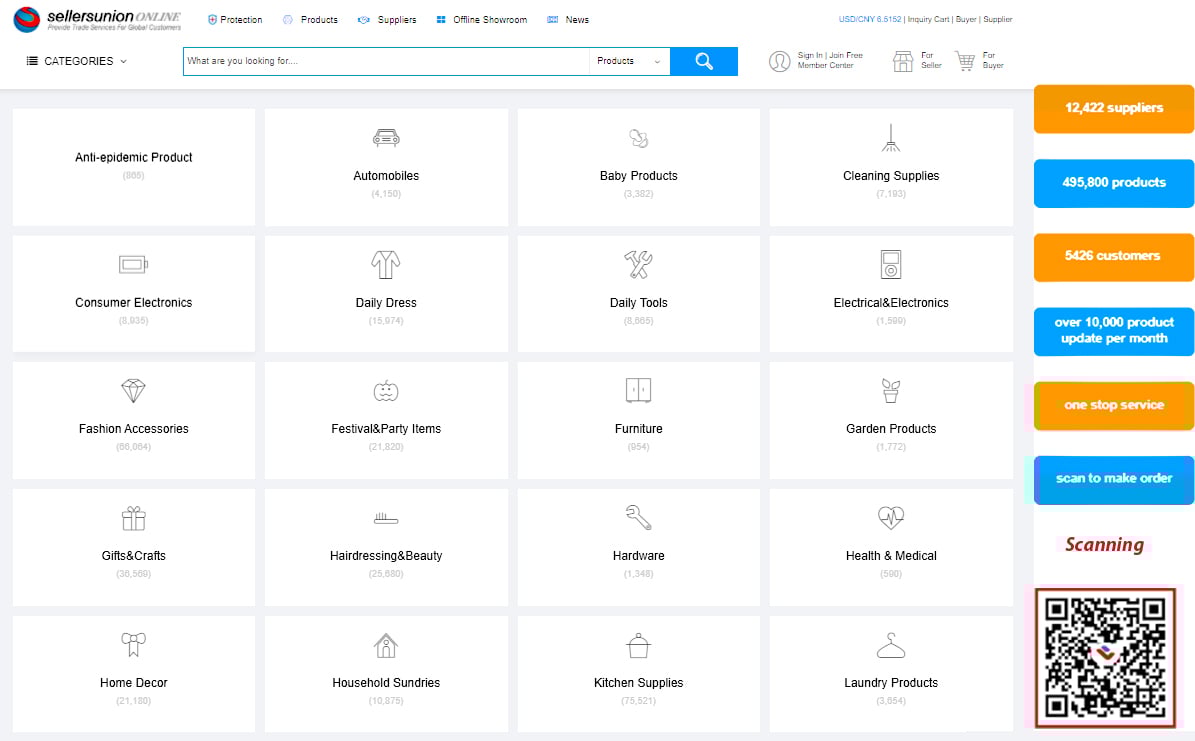The image size is (1195, 741).
Task: Open the For Buyer shopping cart icon
Action: 965,61
